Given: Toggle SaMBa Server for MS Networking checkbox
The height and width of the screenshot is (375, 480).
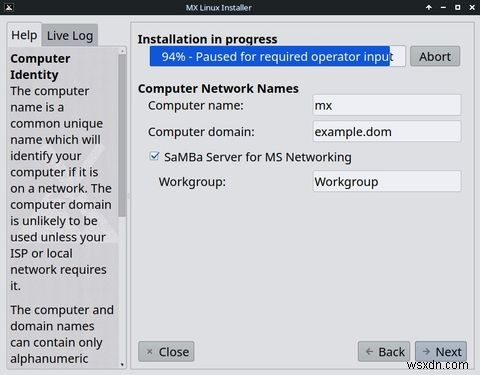Looking at the screenshot, I should tap(154, 156).
